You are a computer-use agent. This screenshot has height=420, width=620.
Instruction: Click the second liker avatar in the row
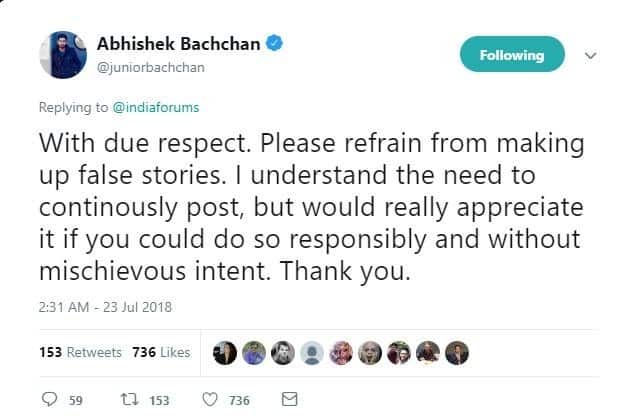[x=255, y=352]
